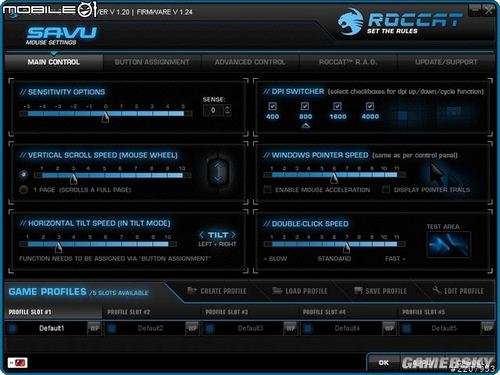Select Profile Slot #2 header
Image resolution: width=500 pixels, height=375 pixels.
(x=152, y=312)
